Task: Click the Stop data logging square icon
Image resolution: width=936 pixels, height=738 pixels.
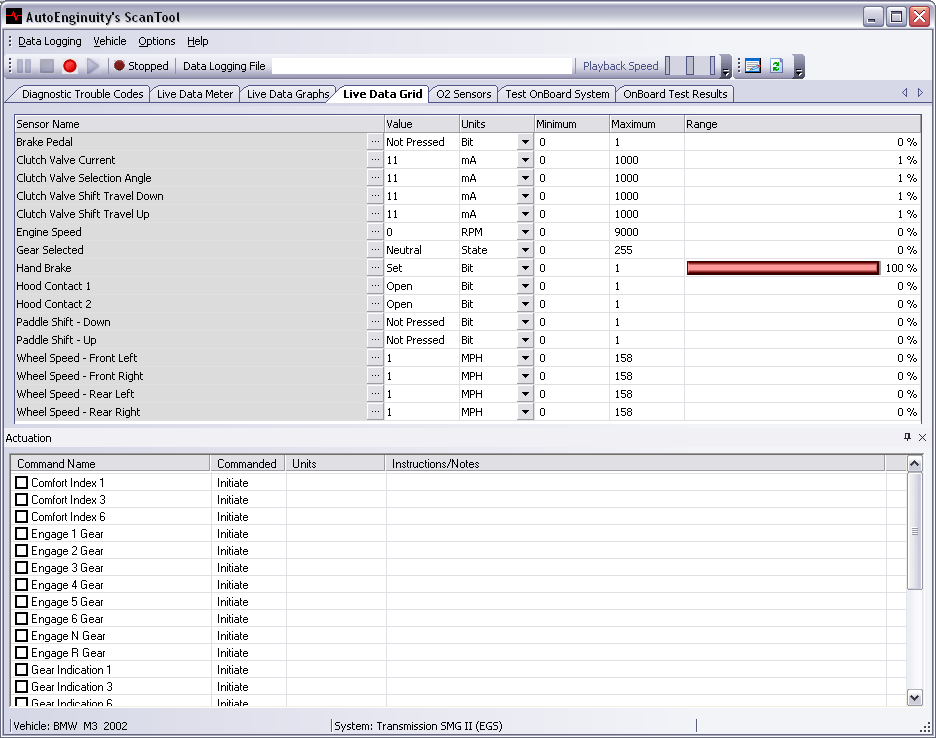Action: point(47,66)
